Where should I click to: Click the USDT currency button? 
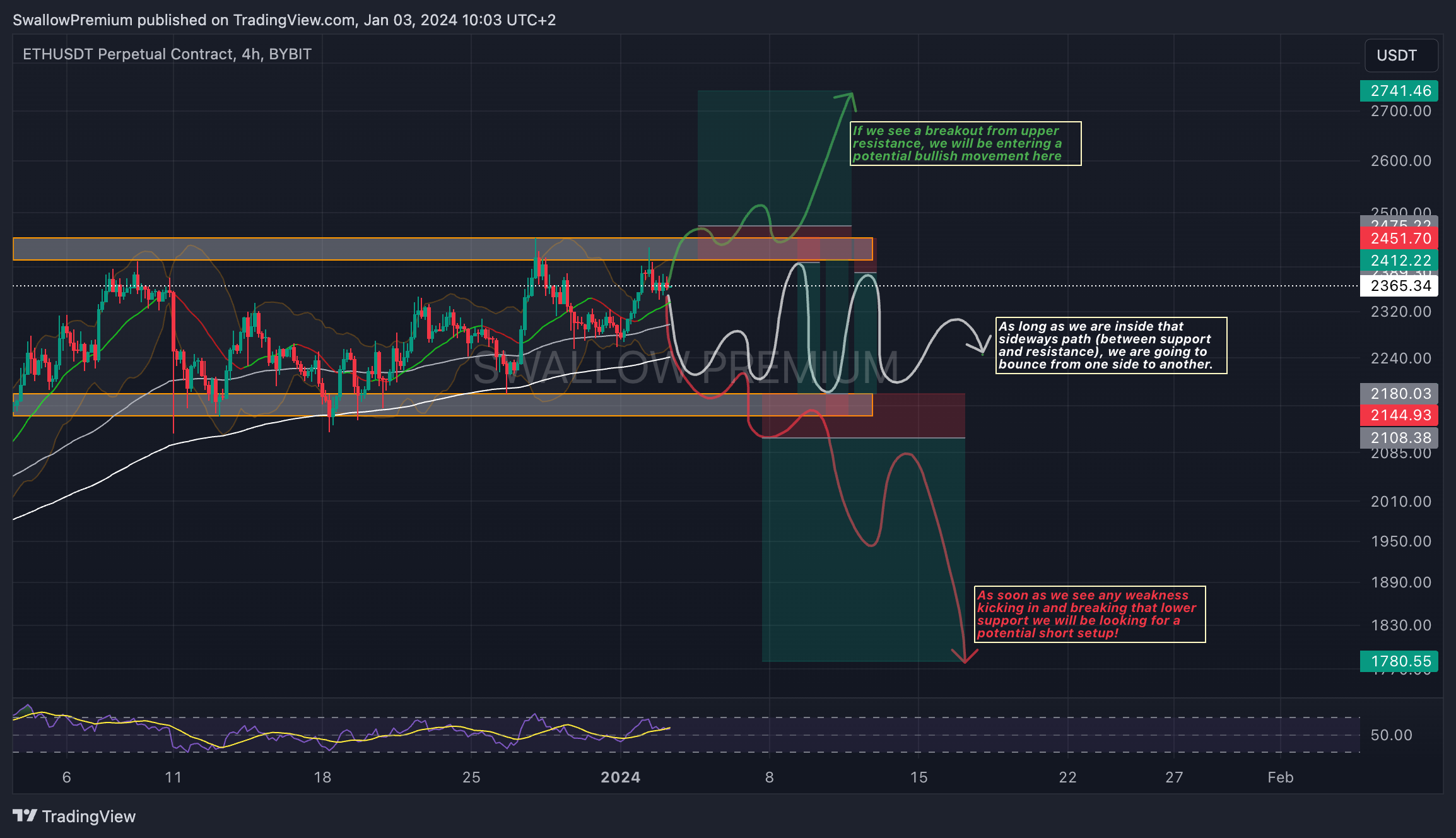point(1401,56)
